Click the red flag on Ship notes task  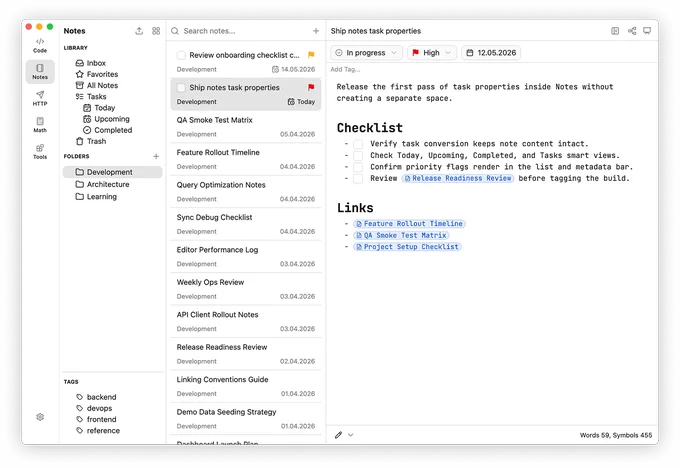click(311, 87)
